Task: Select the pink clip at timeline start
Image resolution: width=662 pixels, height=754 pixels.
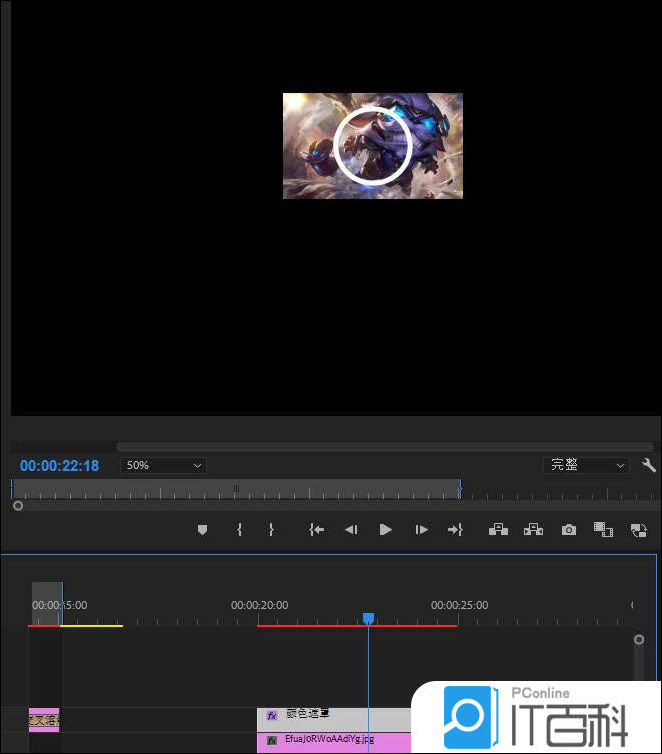Action: coord(44,720)
